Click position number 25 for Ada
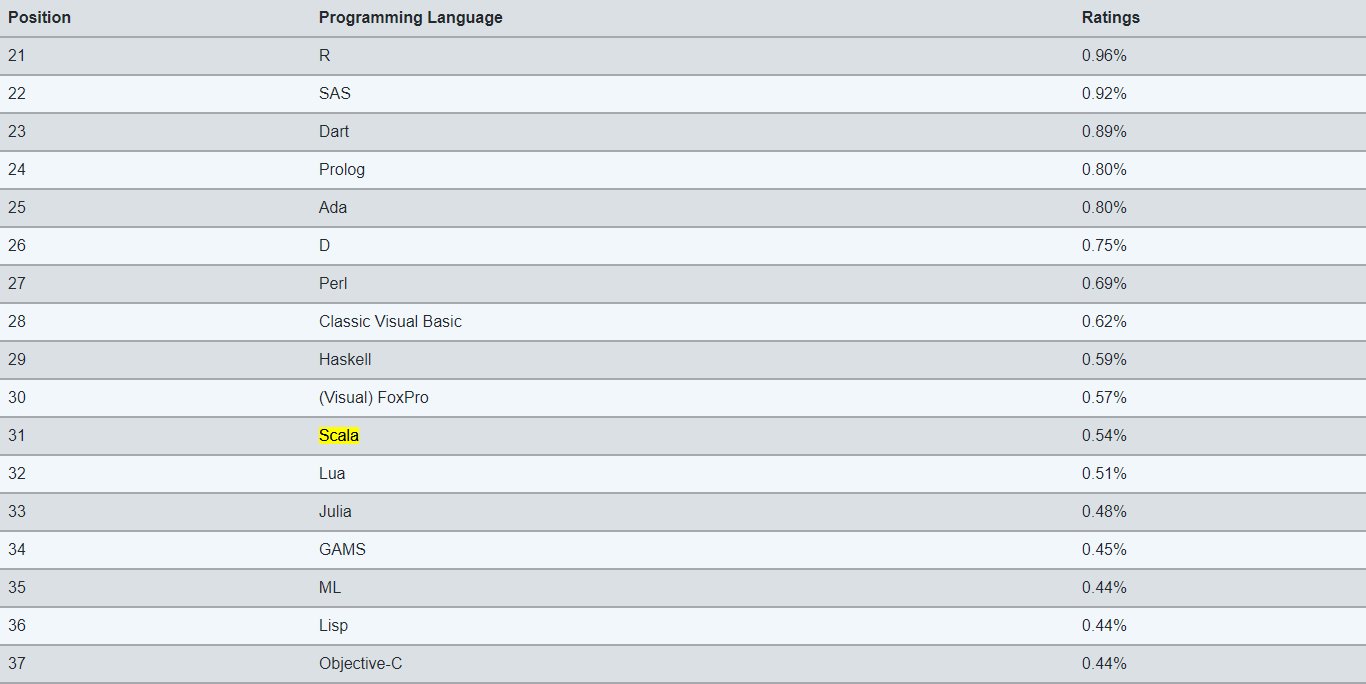The image size is (1366, 684). point(17,208)
